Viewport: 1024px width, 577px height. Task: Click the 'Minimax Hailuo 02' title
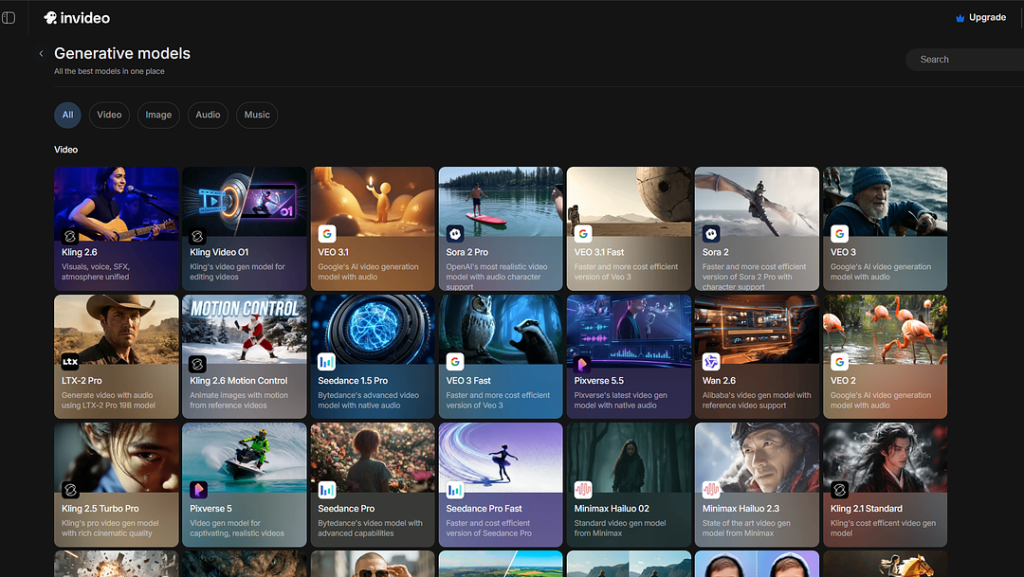[x=611, y=508]
